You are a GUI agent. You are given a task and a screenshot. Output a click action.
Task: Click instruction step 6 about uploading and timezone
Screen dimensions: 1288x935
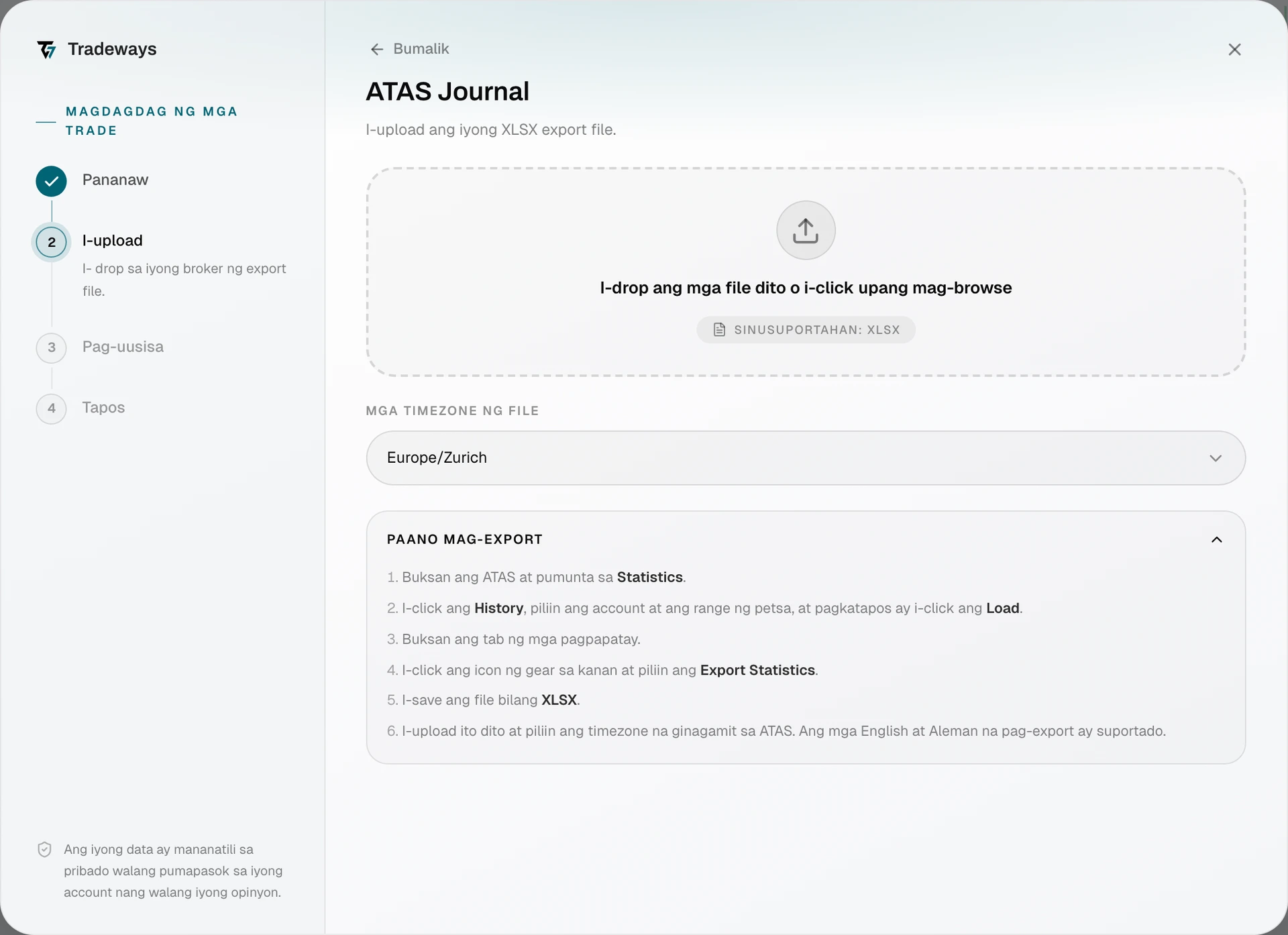coord(776,731)
